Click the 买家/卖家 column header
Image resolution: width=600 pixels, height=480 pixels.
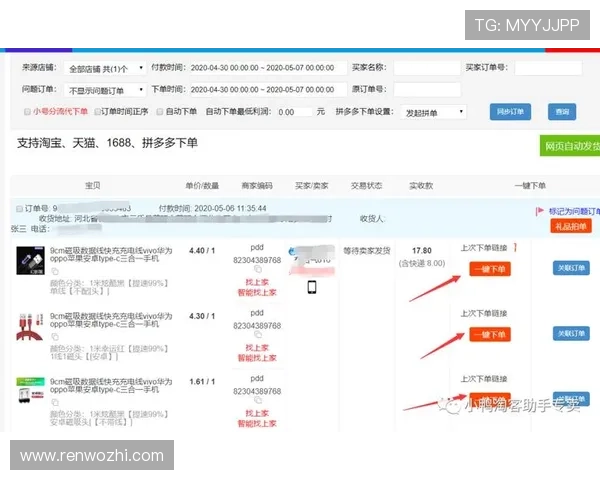[x=312, y=186]
